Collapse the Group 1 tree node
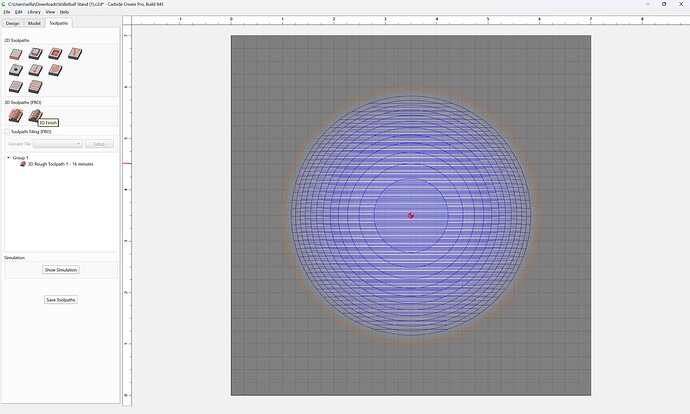 (8, 158)
